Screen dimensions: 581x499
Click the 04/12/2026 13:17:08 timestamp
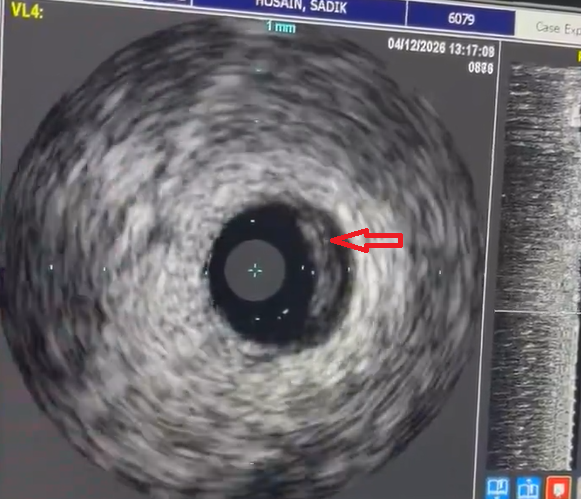coord(441,48)
